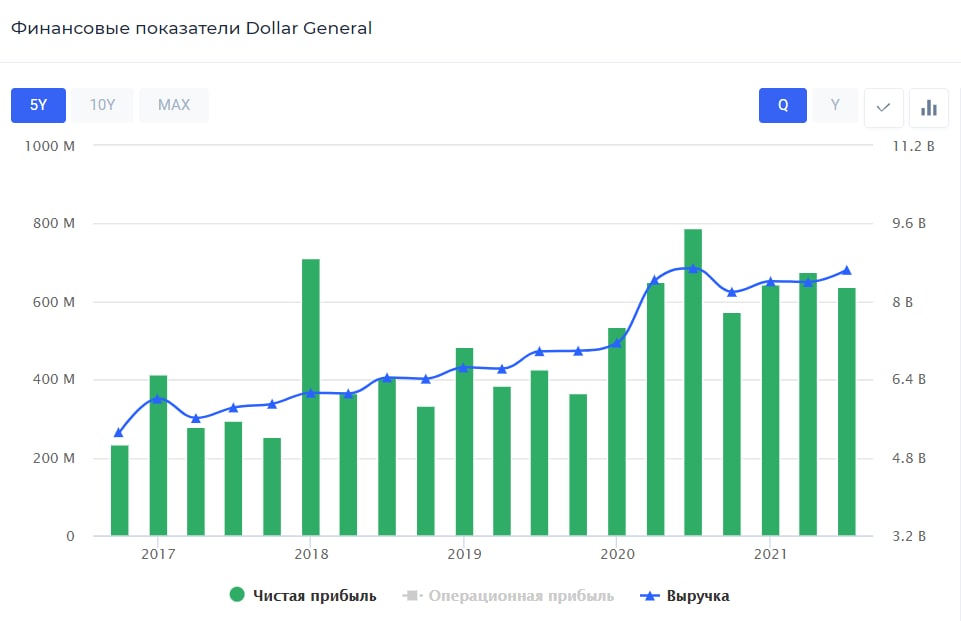Viewport: 961px width, 621px height.
Task: Click the 3.2 B right axis label
Action: click(909, 536)
